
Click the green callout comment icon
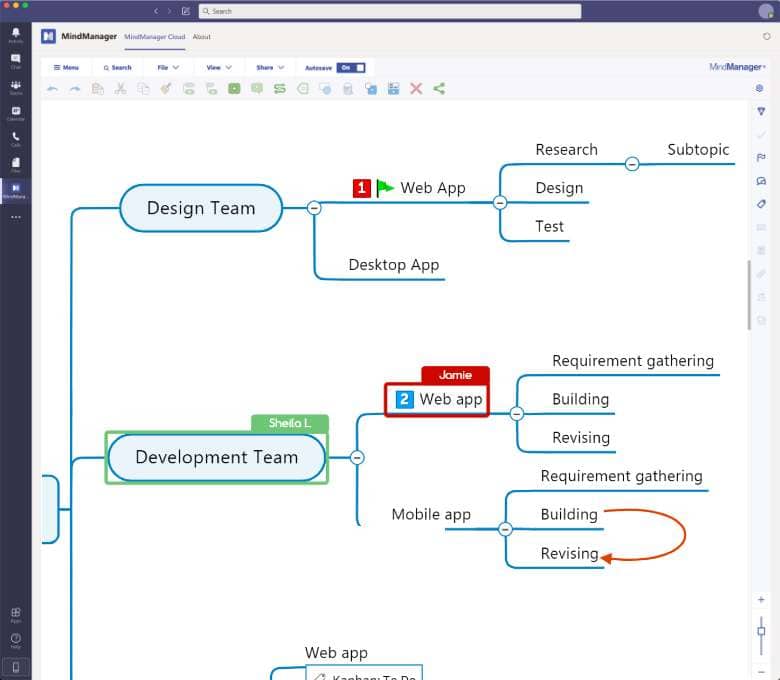click(257, 89)
